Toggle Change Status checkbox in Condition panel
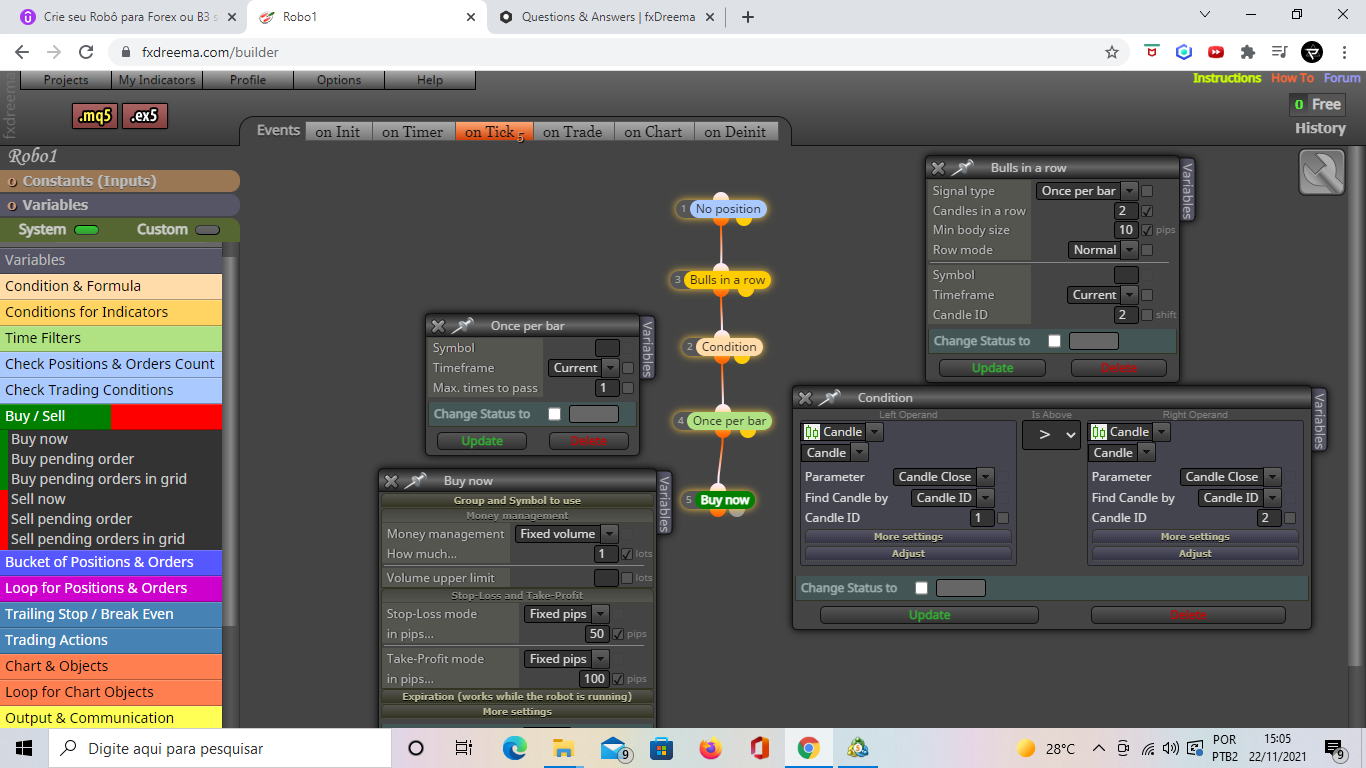The image size is (1366, 768). 921,588
